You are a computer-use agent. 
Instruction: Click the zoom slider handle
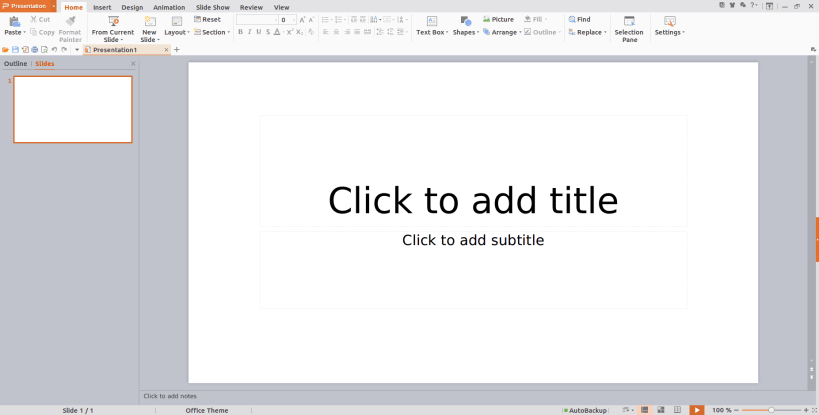tap(771, 410)
